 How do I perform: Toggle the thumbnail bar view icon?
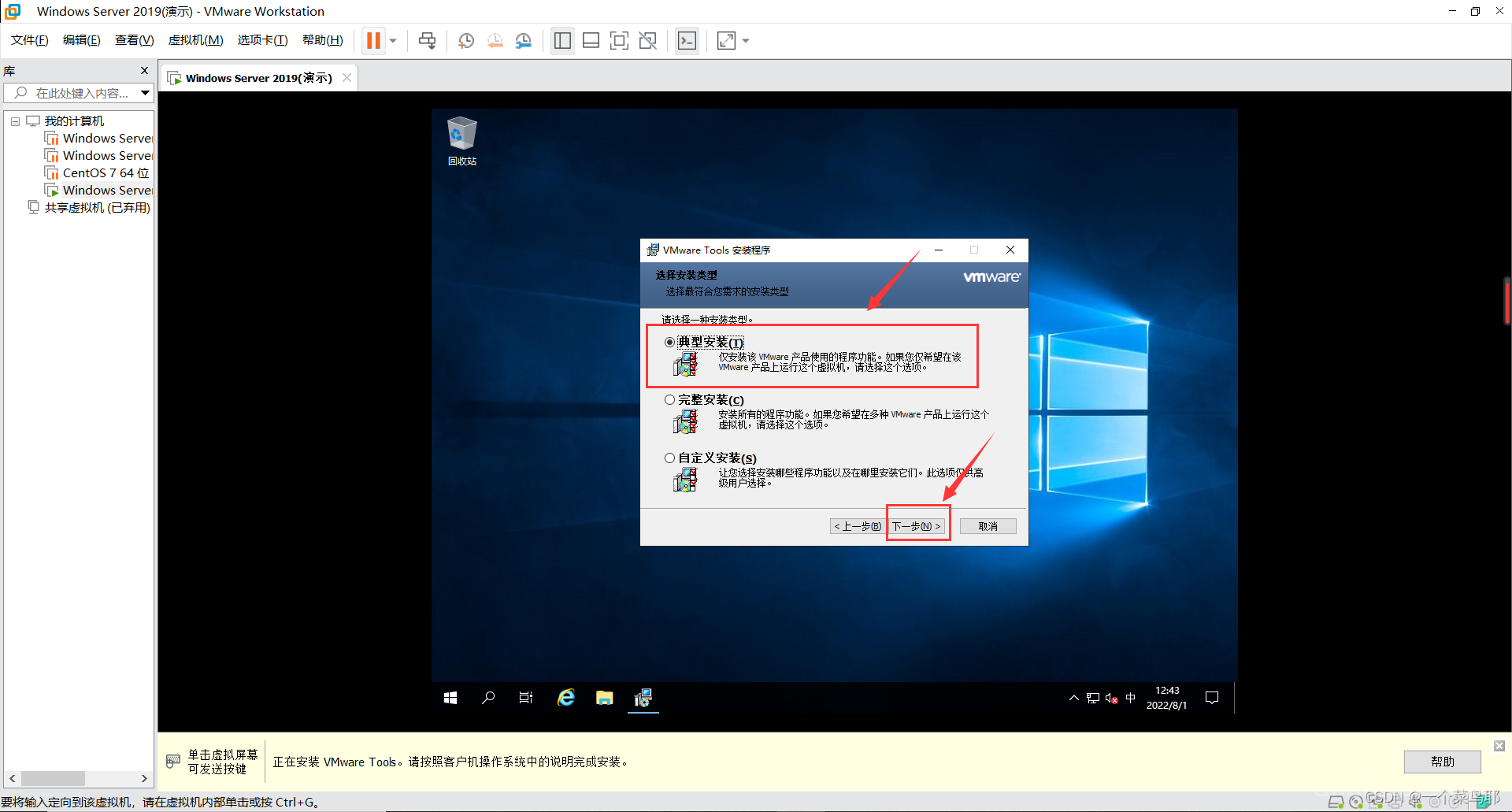[591, 41]
